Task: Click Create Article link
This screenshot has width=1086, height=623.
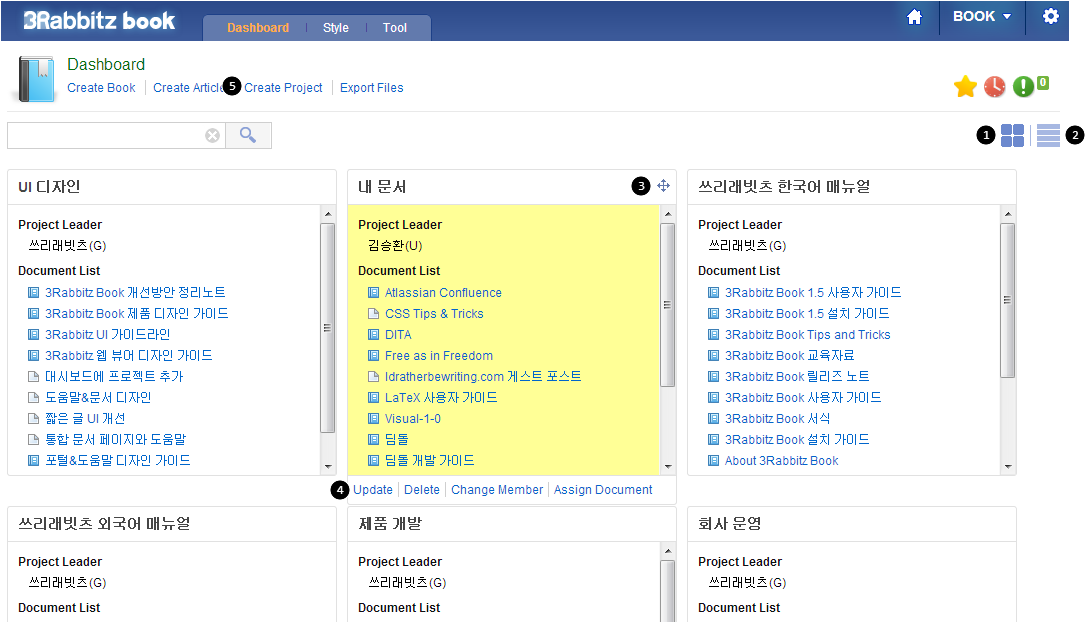Action: (188, 88)
